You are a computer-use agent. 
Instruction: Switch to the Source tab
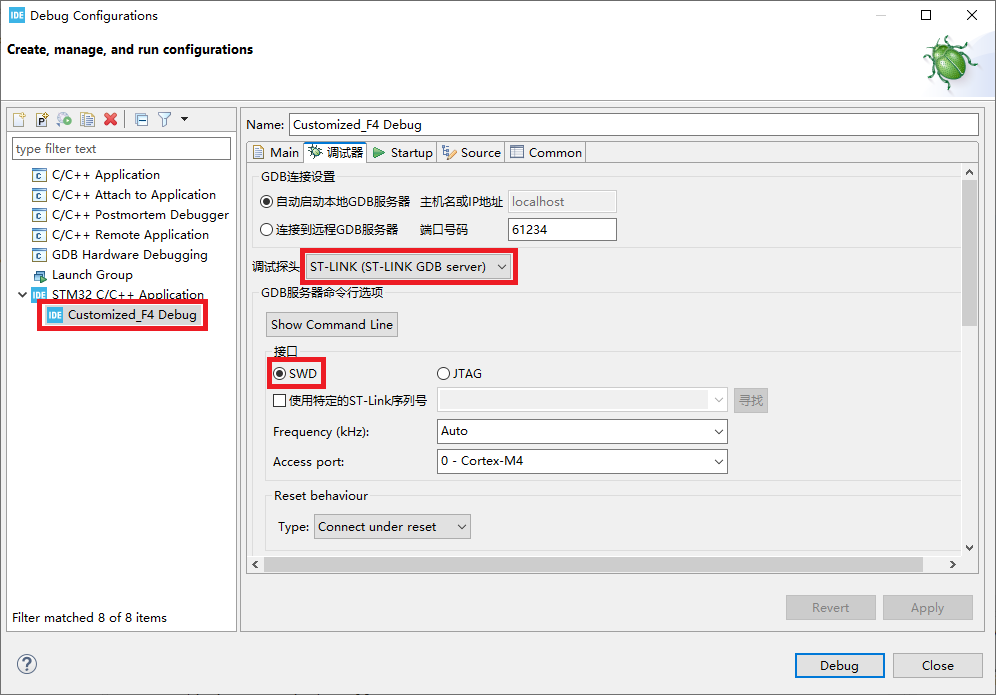(x=471, y=152)
